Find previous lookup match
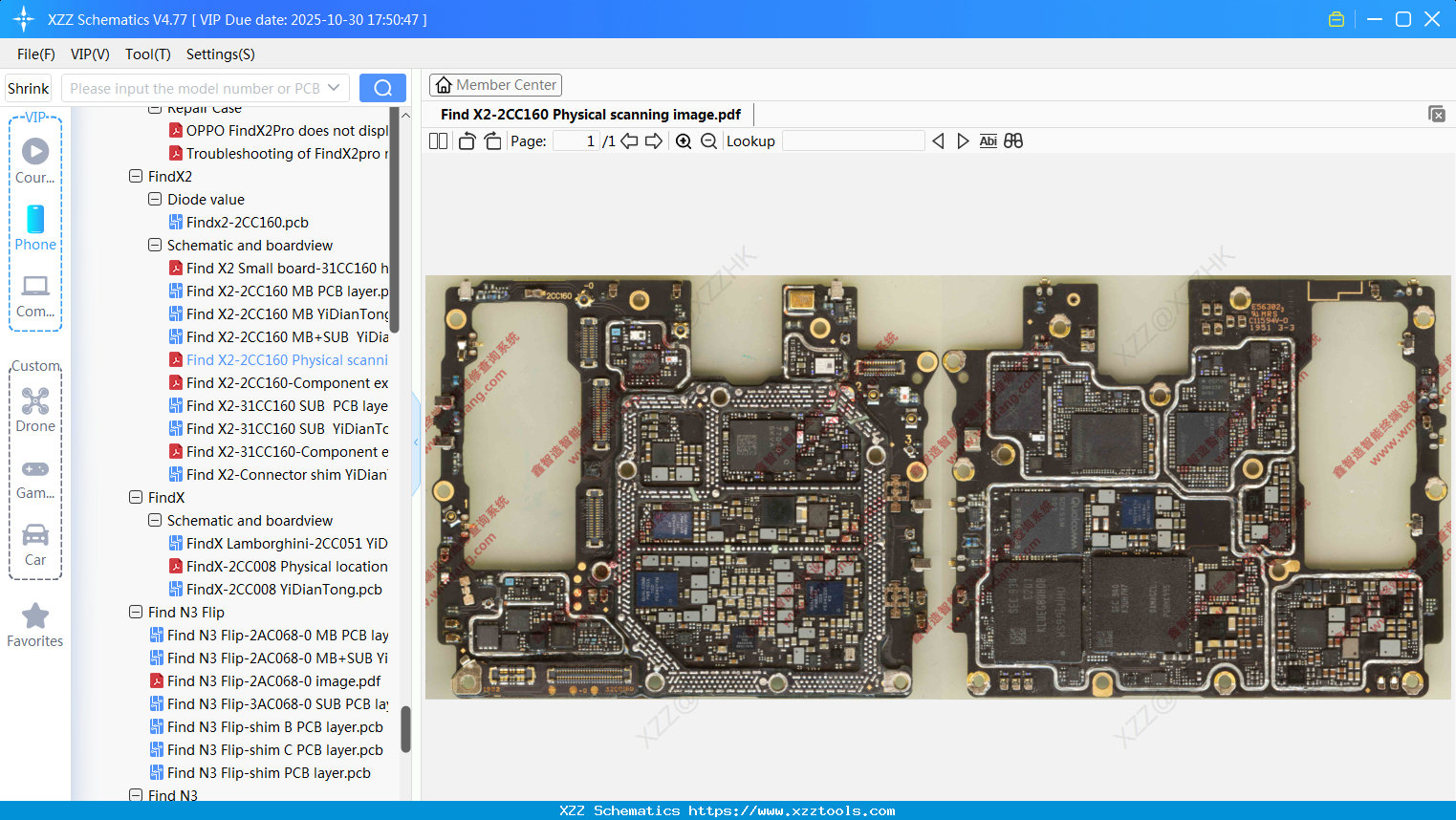The height and width of the screenshot is (820, 1456). click(x=938, y=141)
